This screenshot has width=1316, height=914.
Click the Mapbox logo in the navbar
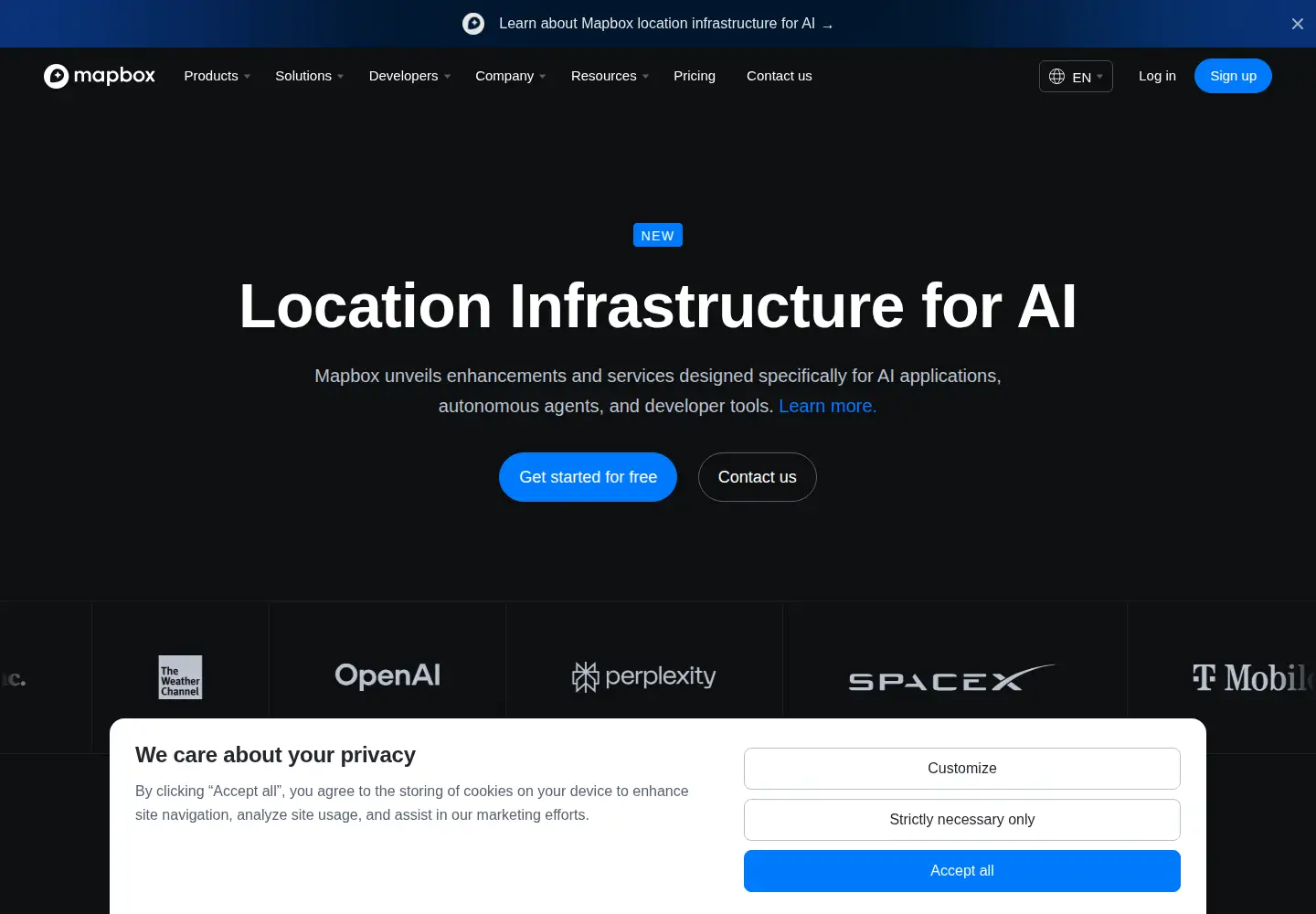coord(100,76)
